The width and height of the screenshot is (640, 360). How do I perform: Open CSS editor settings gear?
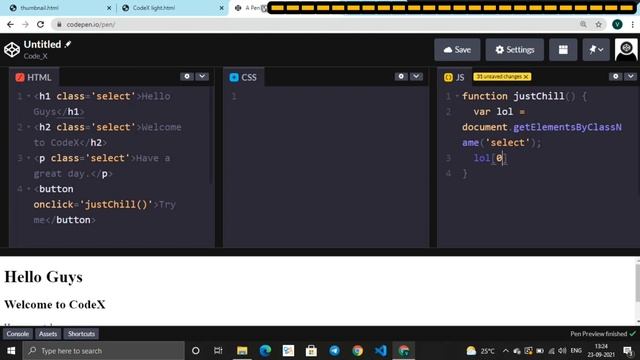401,76
